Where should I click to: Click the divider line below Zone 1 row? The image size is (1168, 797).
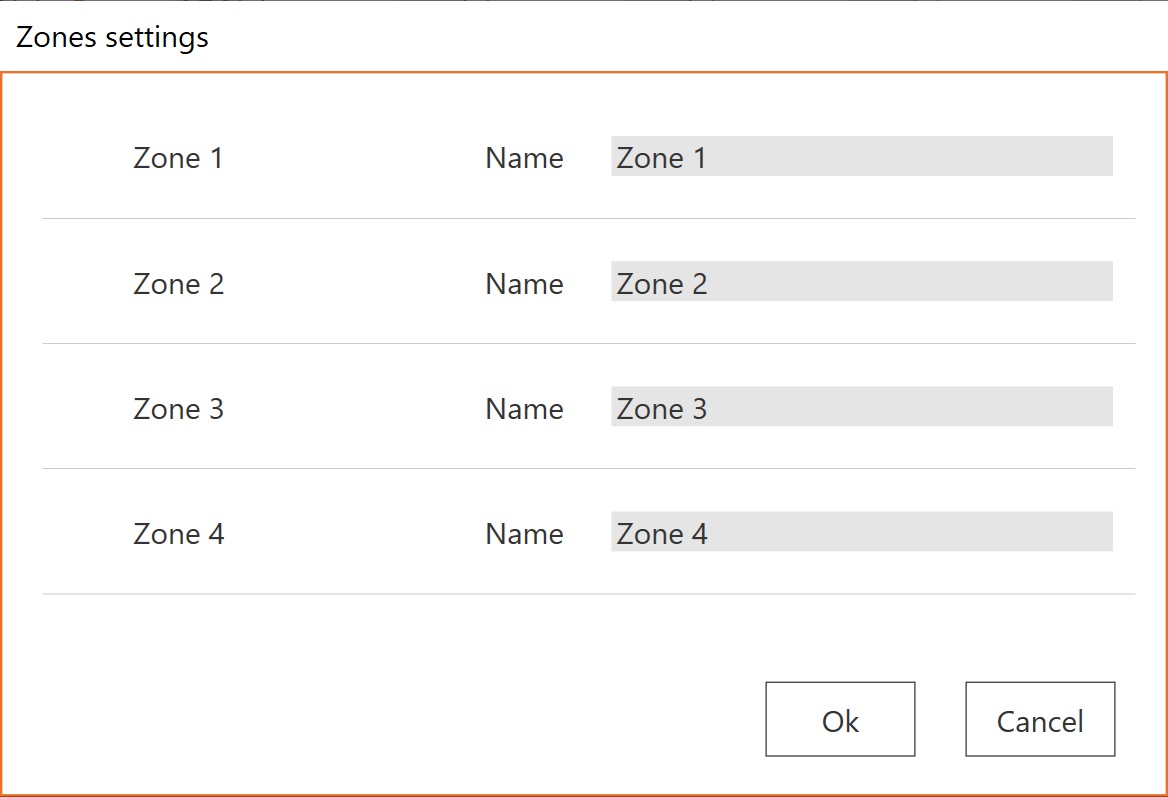pyautogui.click(x=588, y=218)
